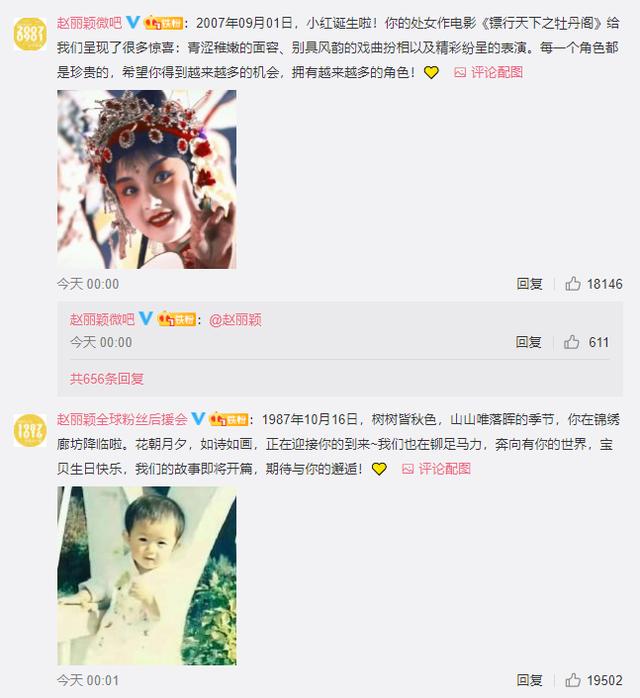
Task: Click the fan badge beside 赵丽颖全球粉丝后援会
Action: pos(229,419)
